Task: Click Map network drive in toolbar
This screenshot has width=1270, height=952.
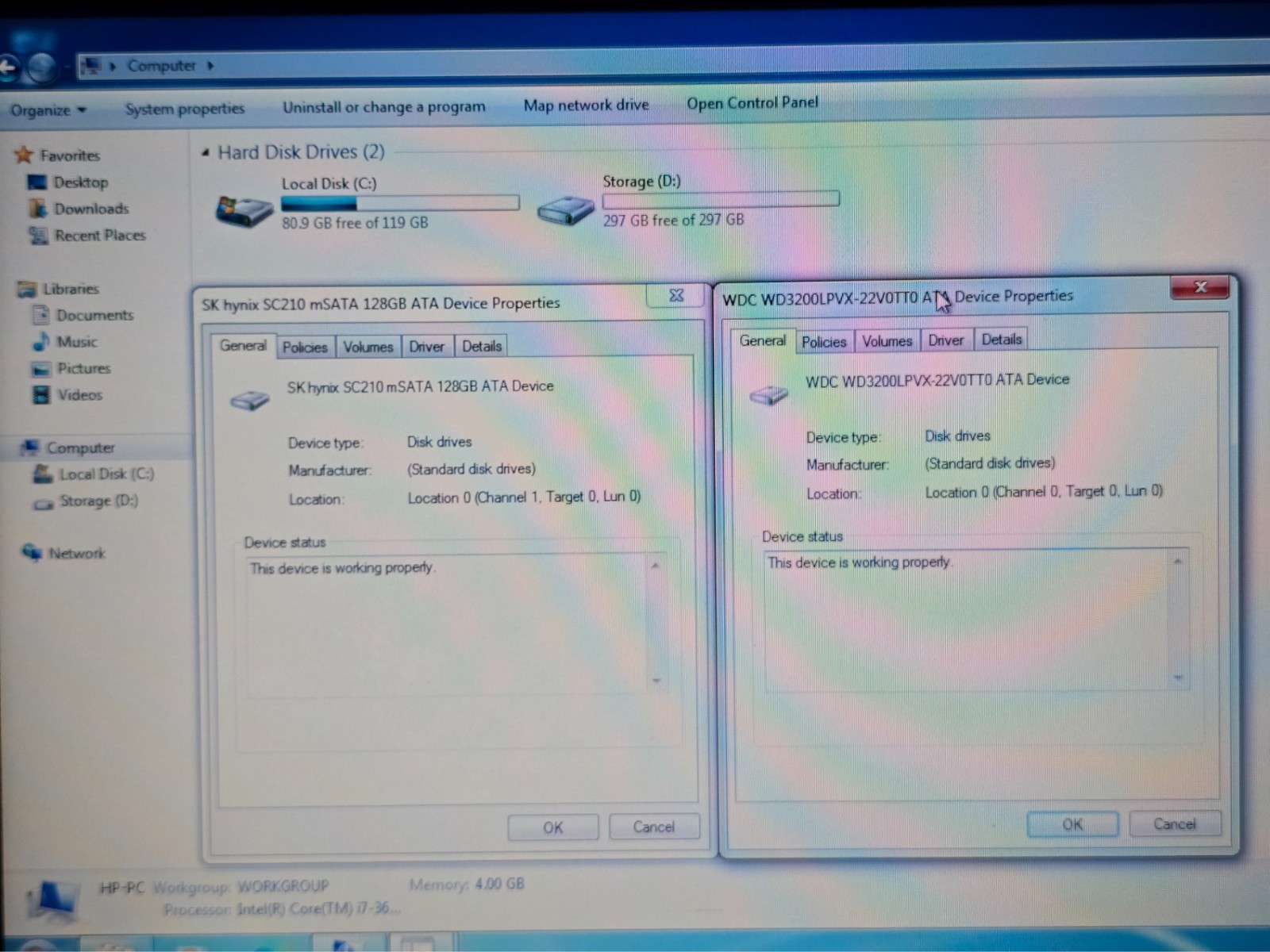Action: coord(586,105)
